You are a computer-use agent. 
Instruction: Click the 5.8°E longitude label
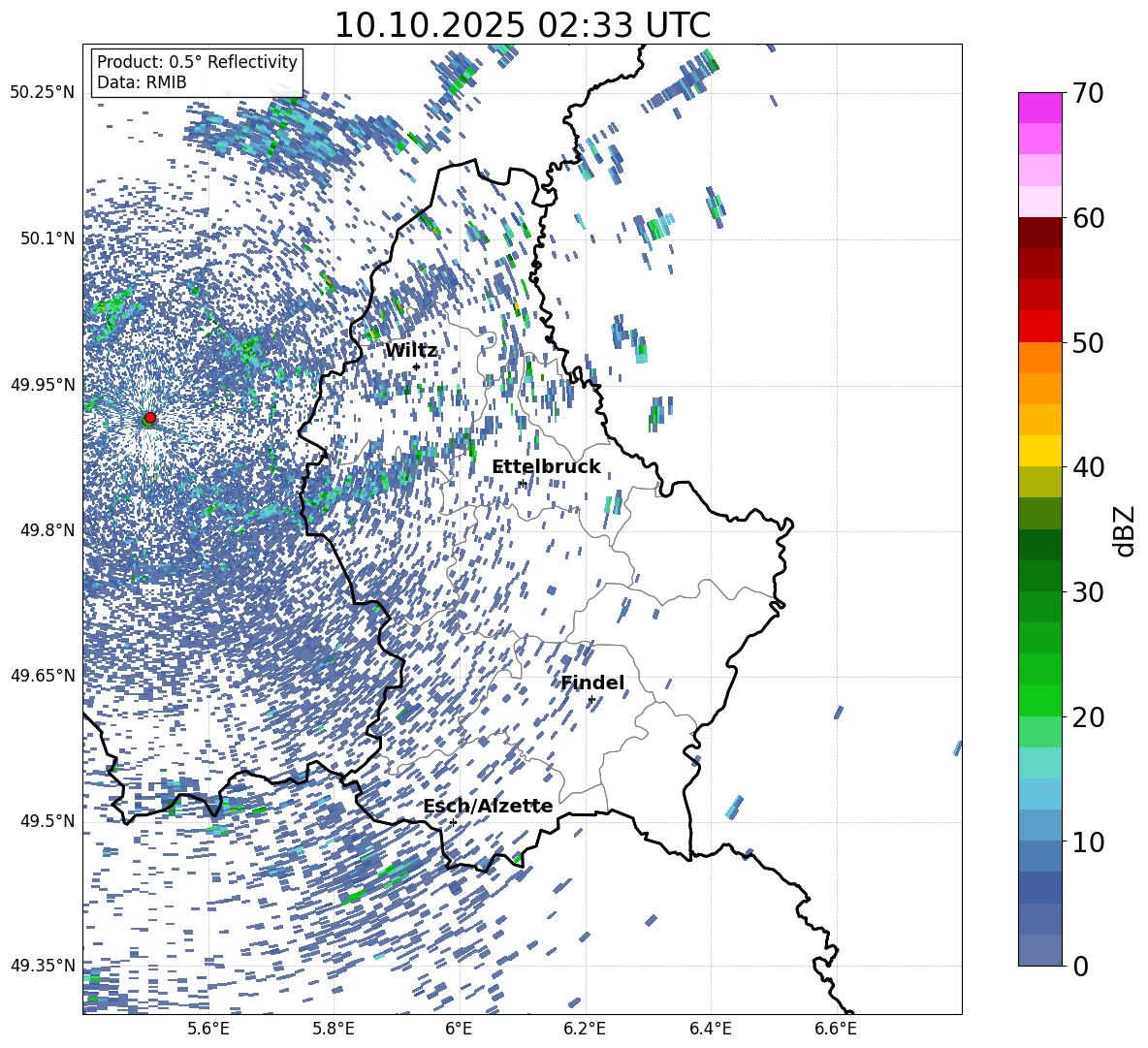click(334, 1029)
